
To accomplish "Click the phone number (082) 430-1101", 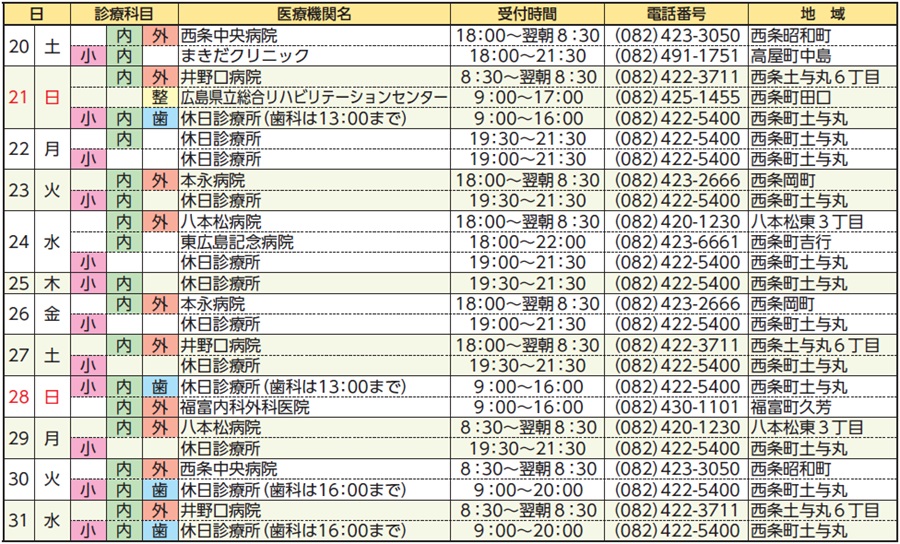I will coord(675,408).
